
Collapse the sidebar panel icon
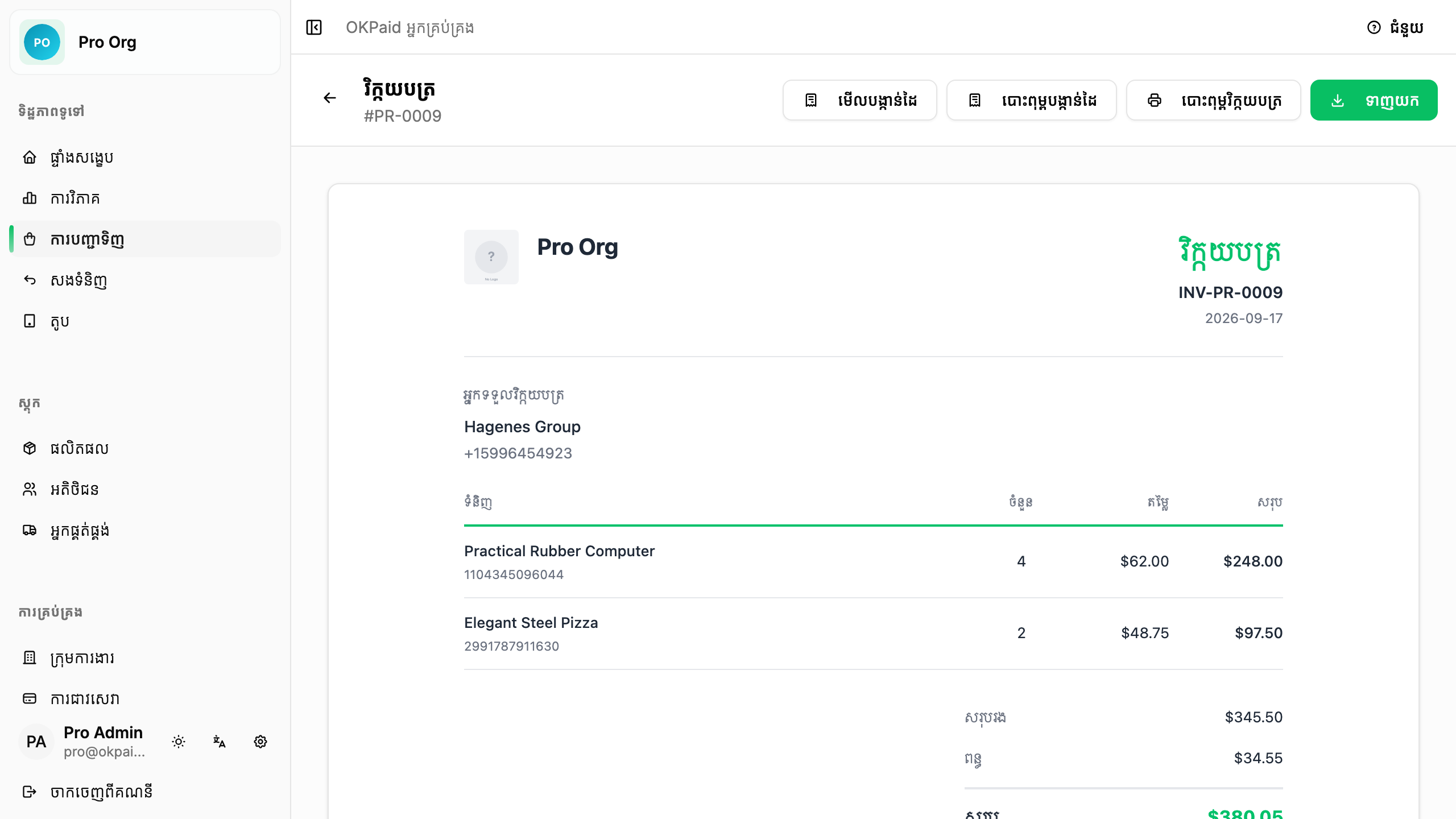(x=314, y=27)
